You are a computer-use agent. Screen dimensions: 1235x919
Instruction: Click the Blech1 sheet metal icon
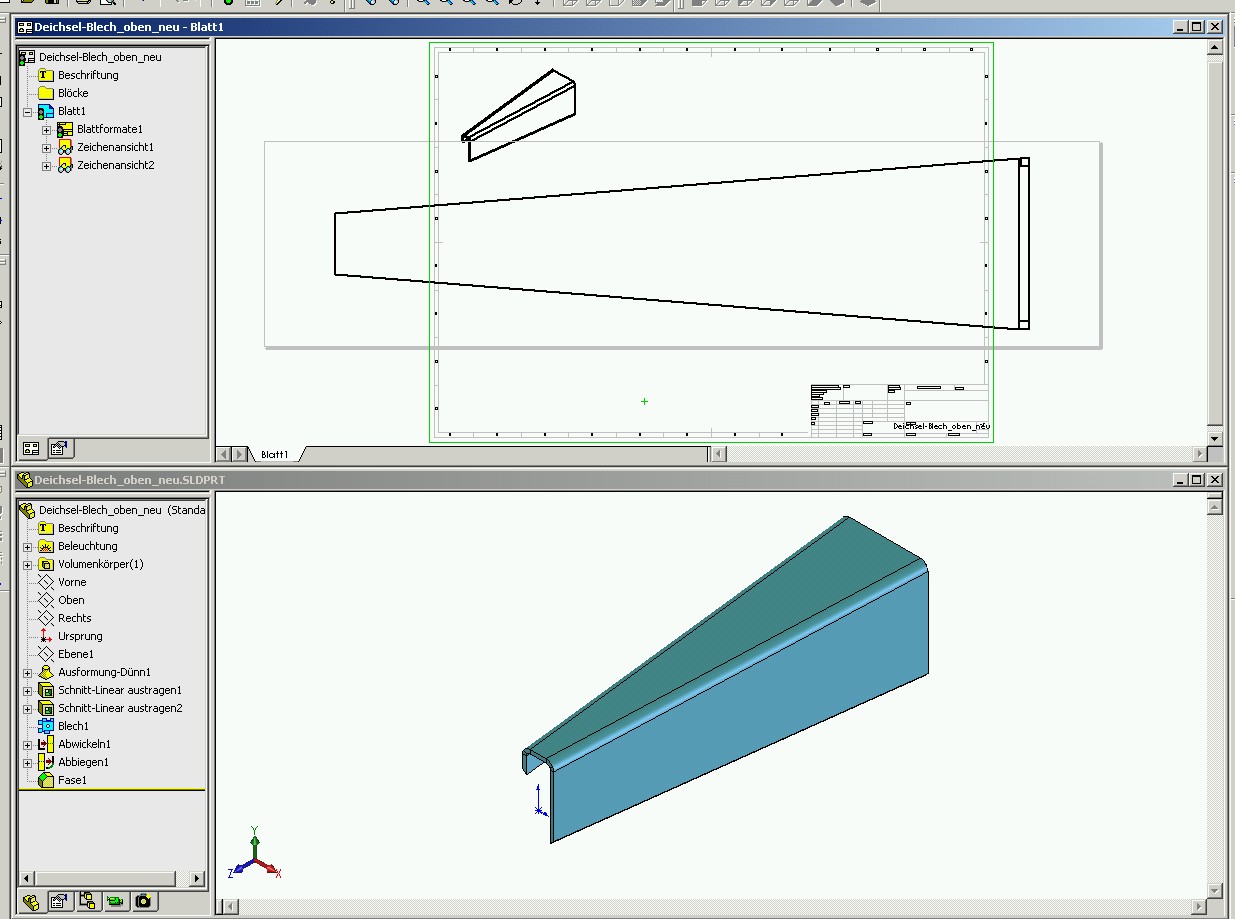[45, 726]
